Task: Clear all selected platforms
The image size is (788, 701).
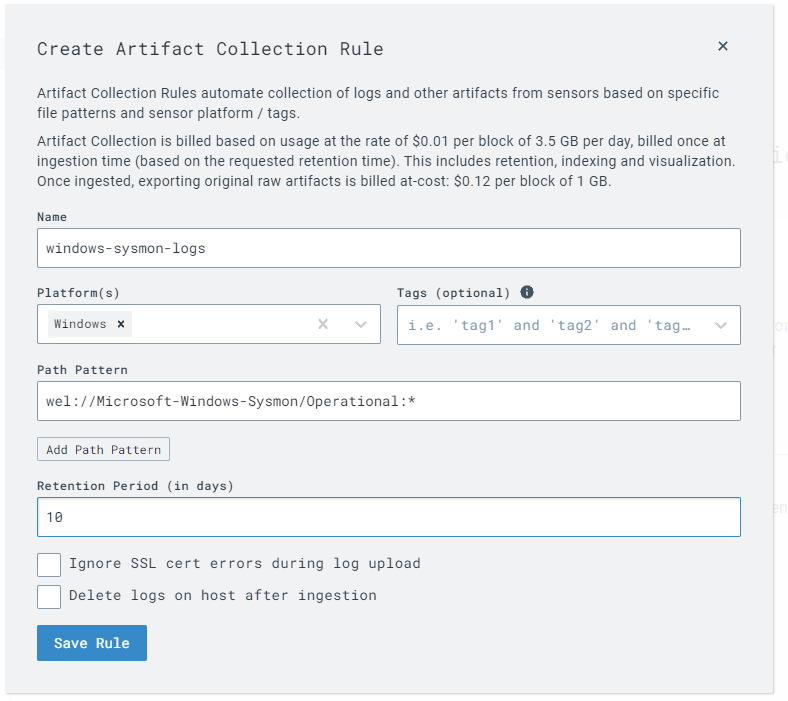Action: 323,324
